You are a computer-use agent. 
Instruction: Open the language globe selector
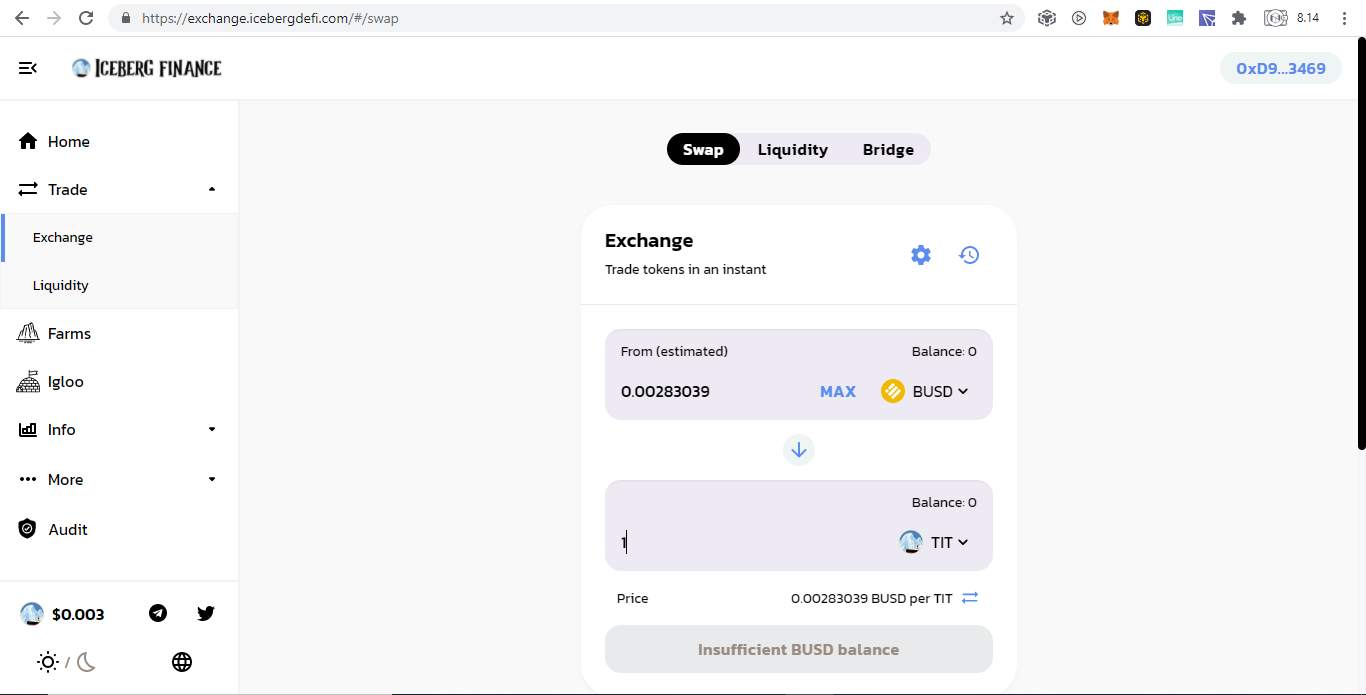coord(182,662)
